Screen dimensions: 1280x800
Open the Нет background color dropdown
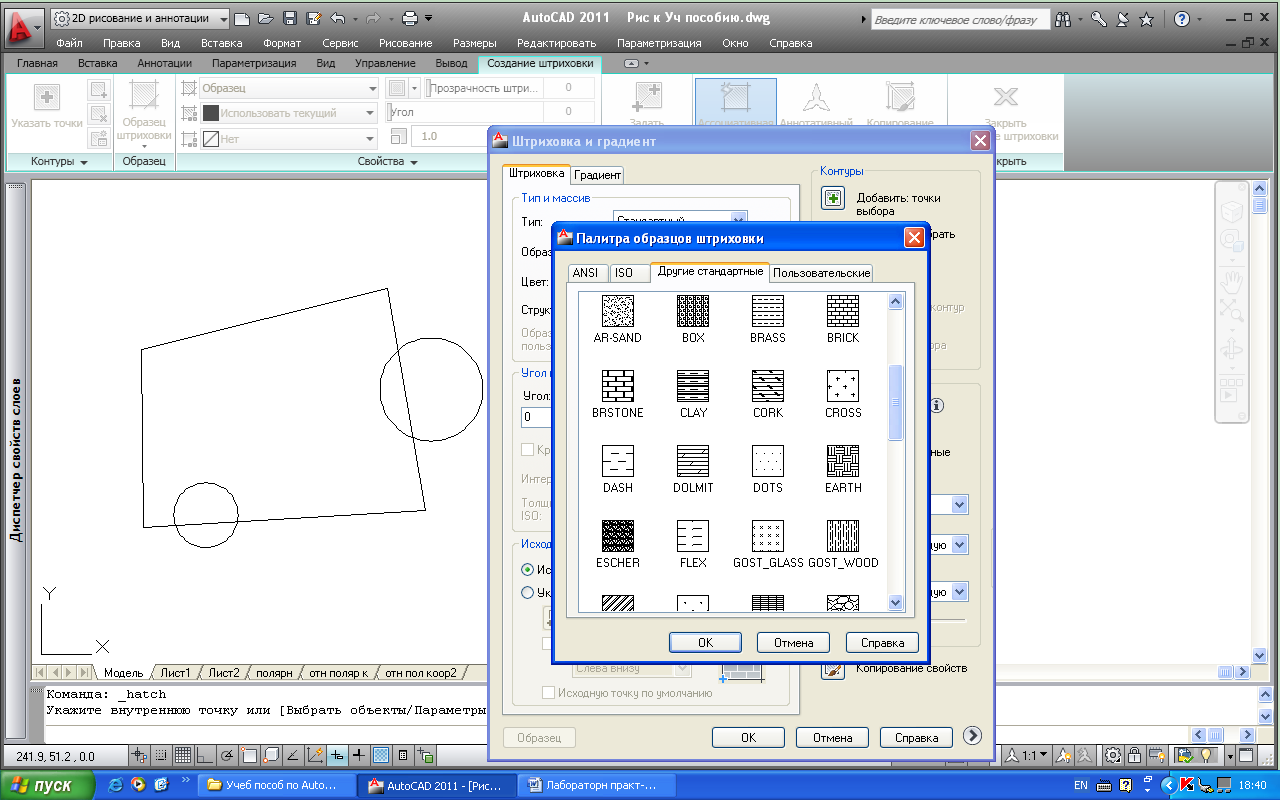coord(288,139)
